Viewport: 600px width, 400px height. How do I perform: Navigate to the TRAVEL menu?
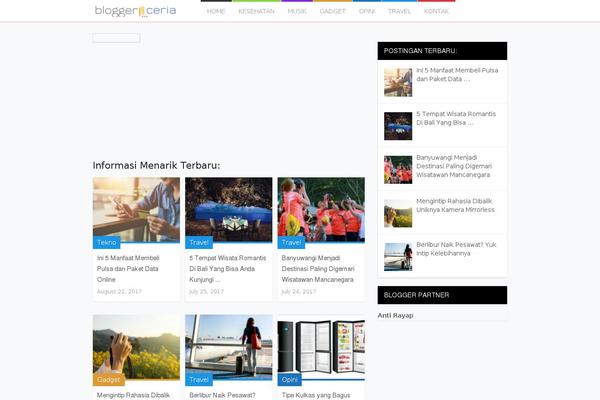399,11
